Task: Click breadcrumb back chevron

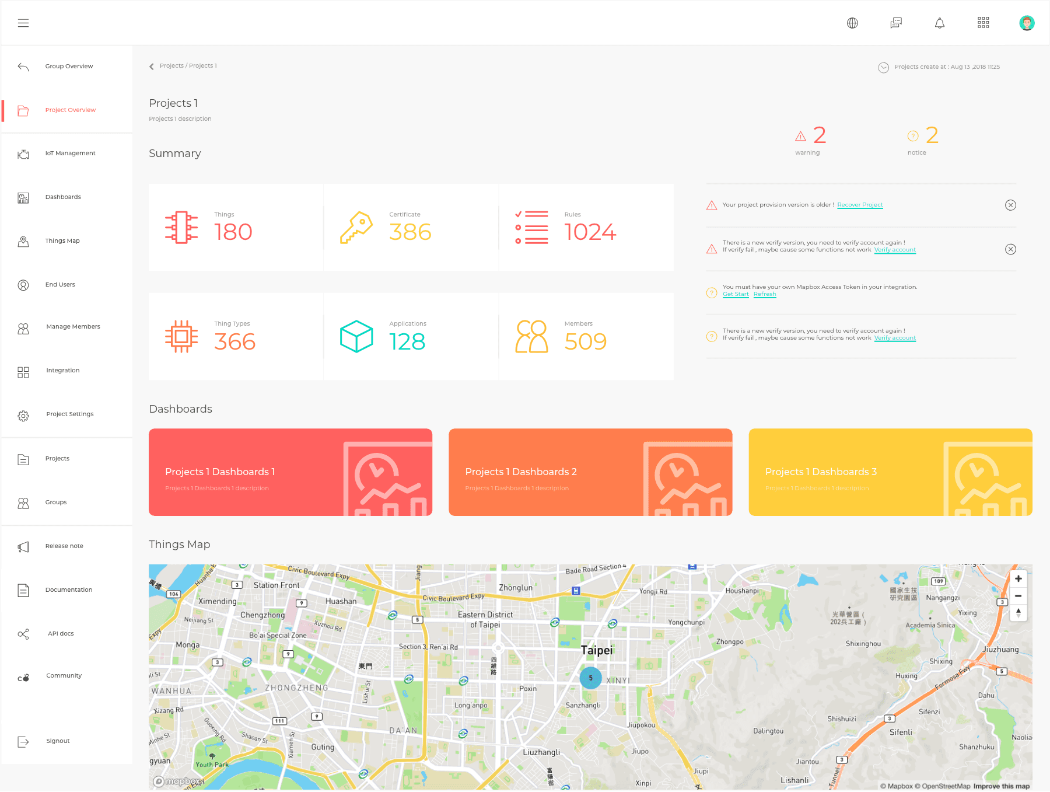Action: coord(151,66)
